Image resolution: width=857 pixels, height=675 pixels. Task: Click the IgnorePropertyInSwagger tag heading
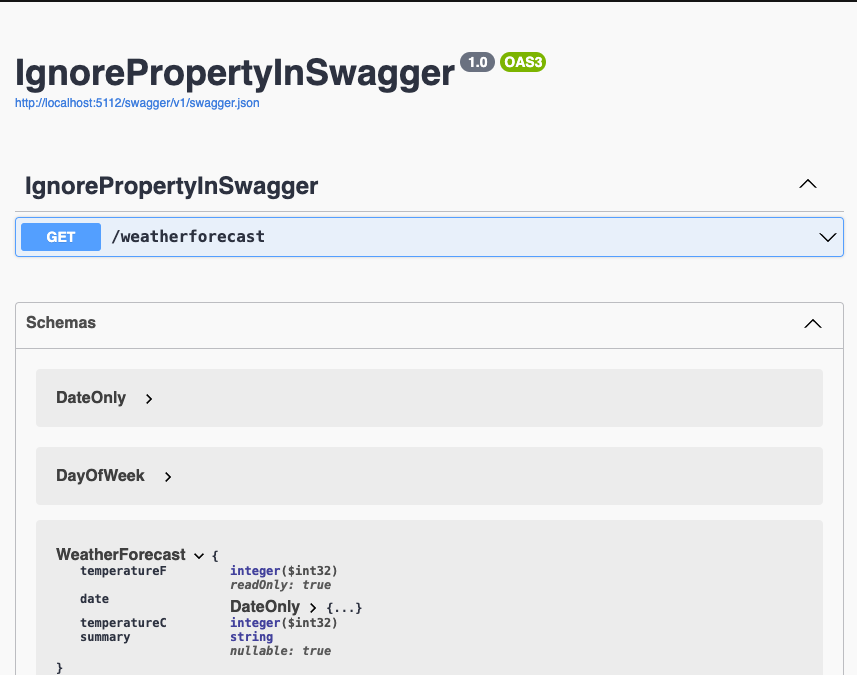click(171, 185)
